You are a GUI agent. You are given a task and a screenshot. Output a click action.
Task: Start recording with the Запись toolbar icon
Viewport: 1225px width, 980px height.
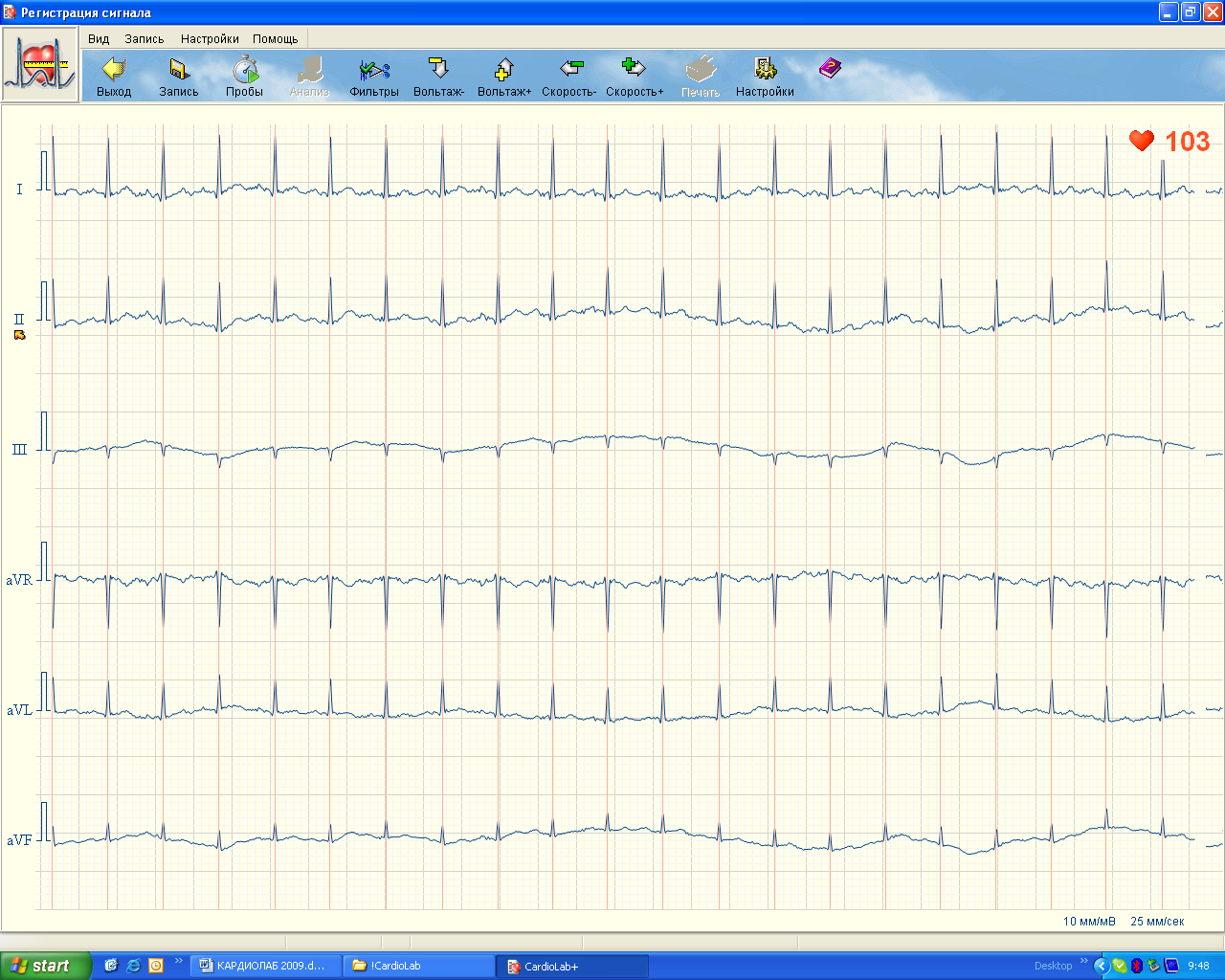(179, 70)
